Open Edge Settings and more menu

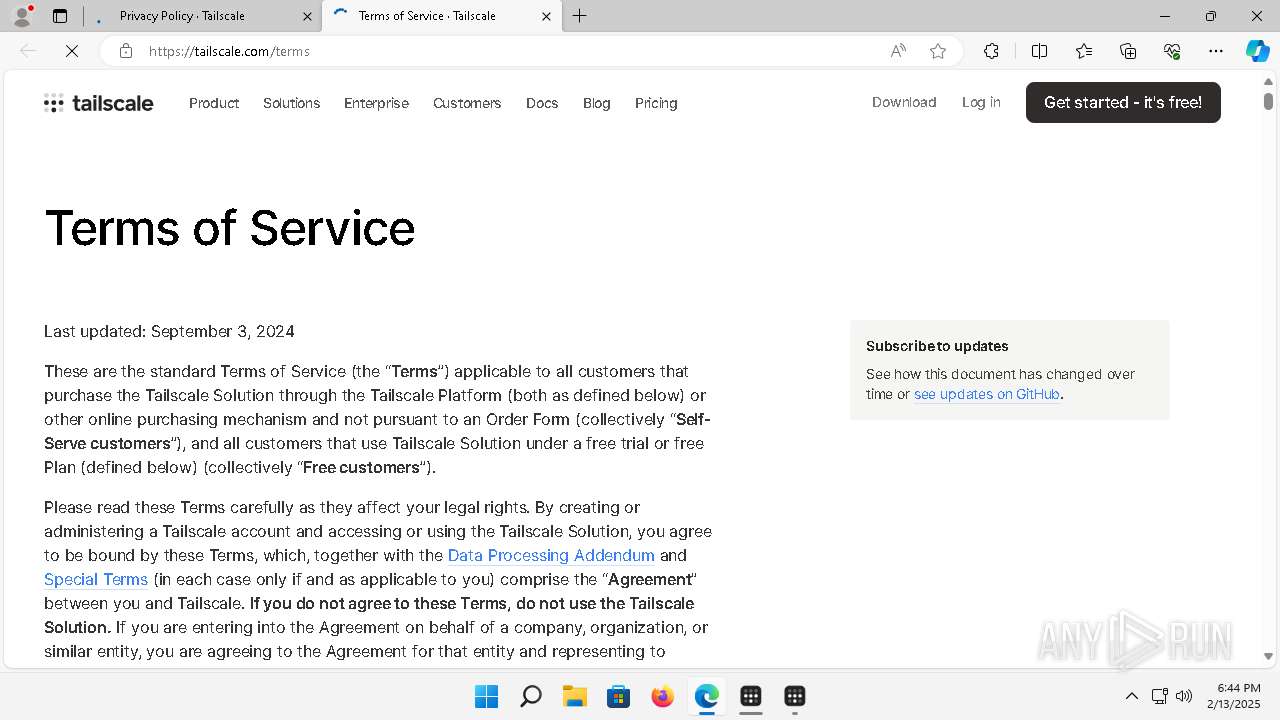pos(1216,51)
